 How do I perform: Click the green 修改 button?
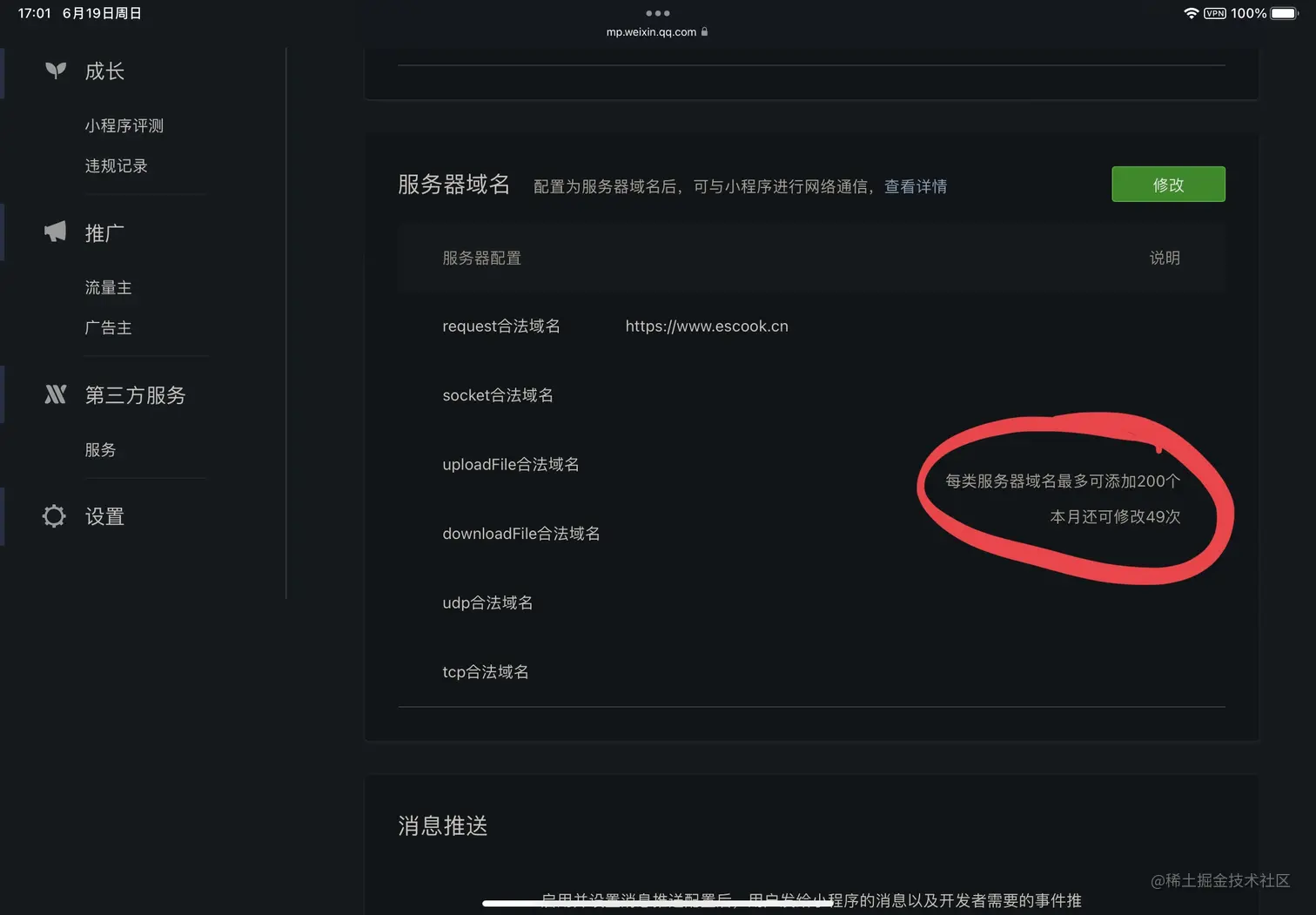[x=1168, y=184]
